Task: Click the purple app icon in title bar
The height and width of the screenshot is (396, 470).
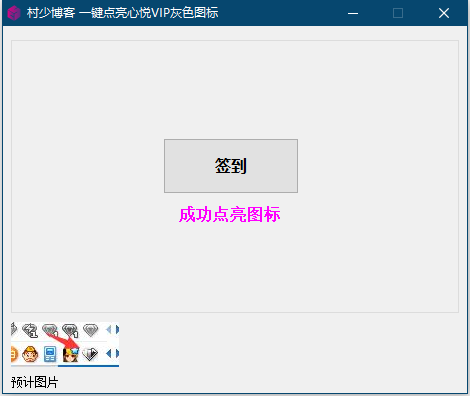Action: (14, 13)
